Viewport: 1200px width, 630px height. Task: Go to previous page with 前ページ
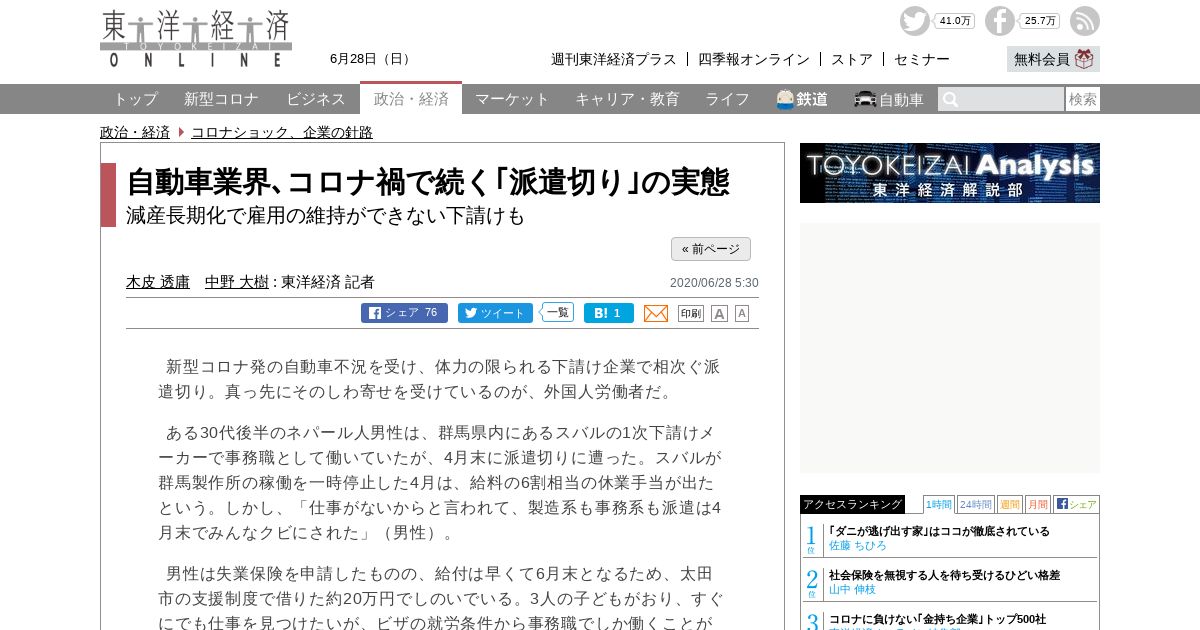point(711,249)
